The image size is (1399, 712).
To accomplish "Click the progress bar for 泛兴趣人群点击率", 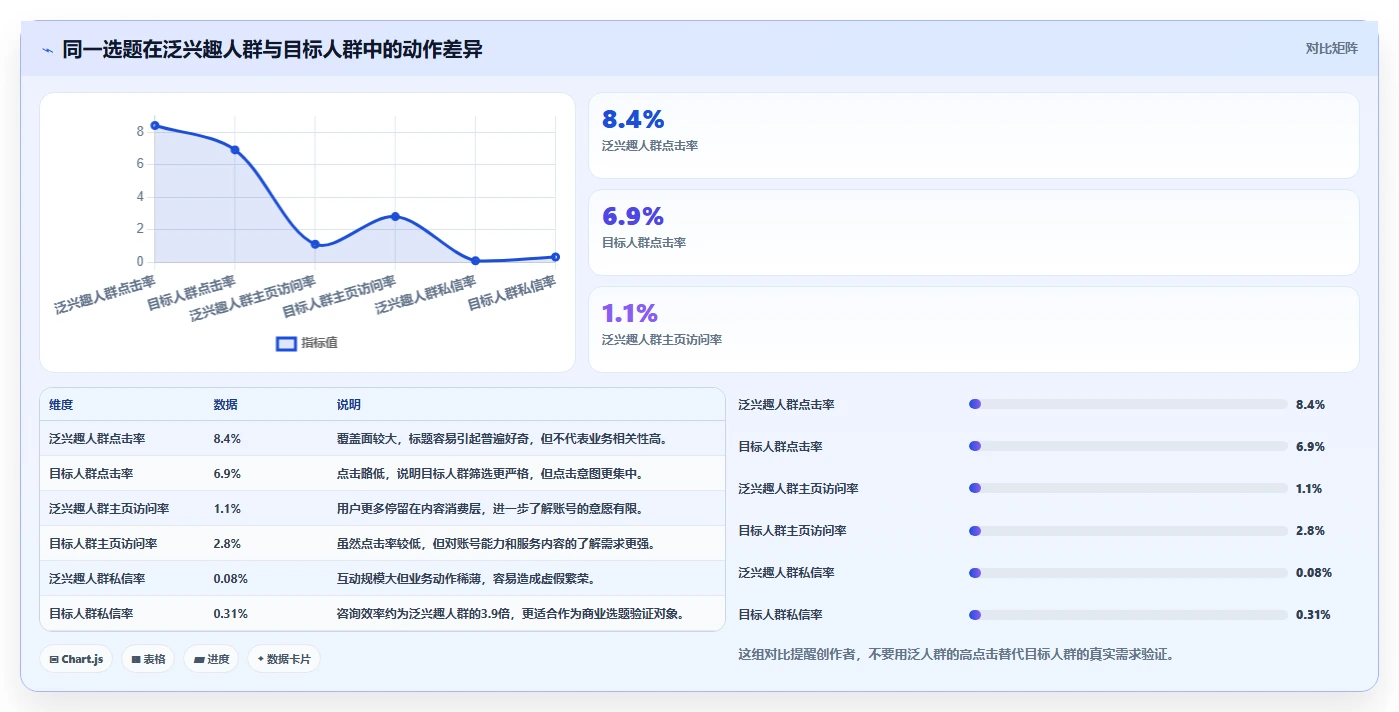I will click(1128, 404).
